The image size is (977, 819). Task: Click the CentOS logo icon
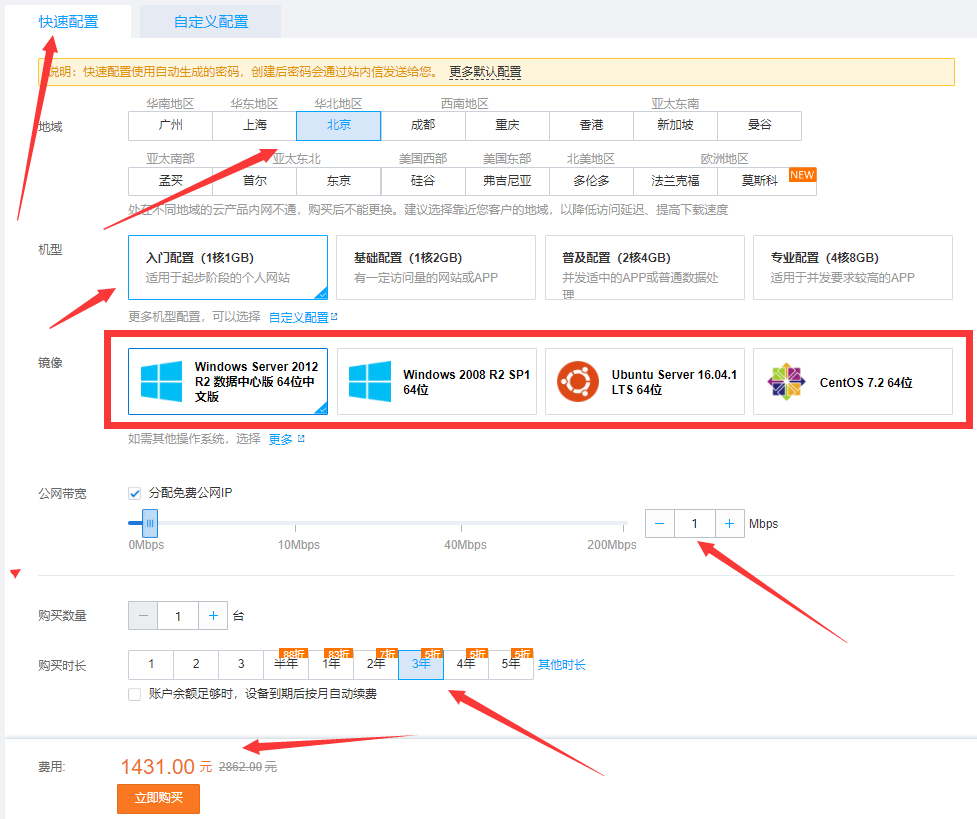(786, 381)
